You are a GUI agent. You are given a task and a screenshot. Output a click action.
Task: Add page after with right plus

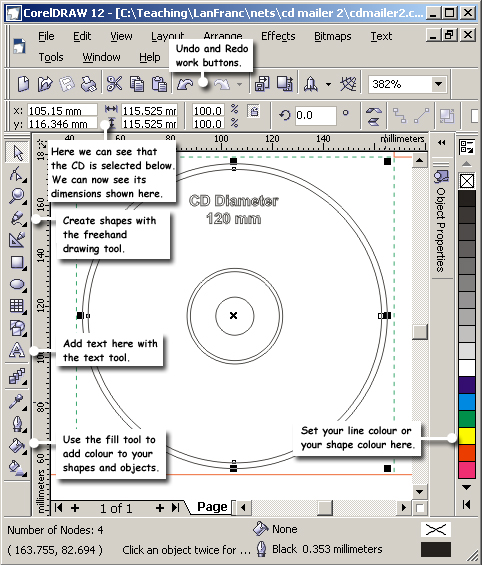(x=160, y=508)
